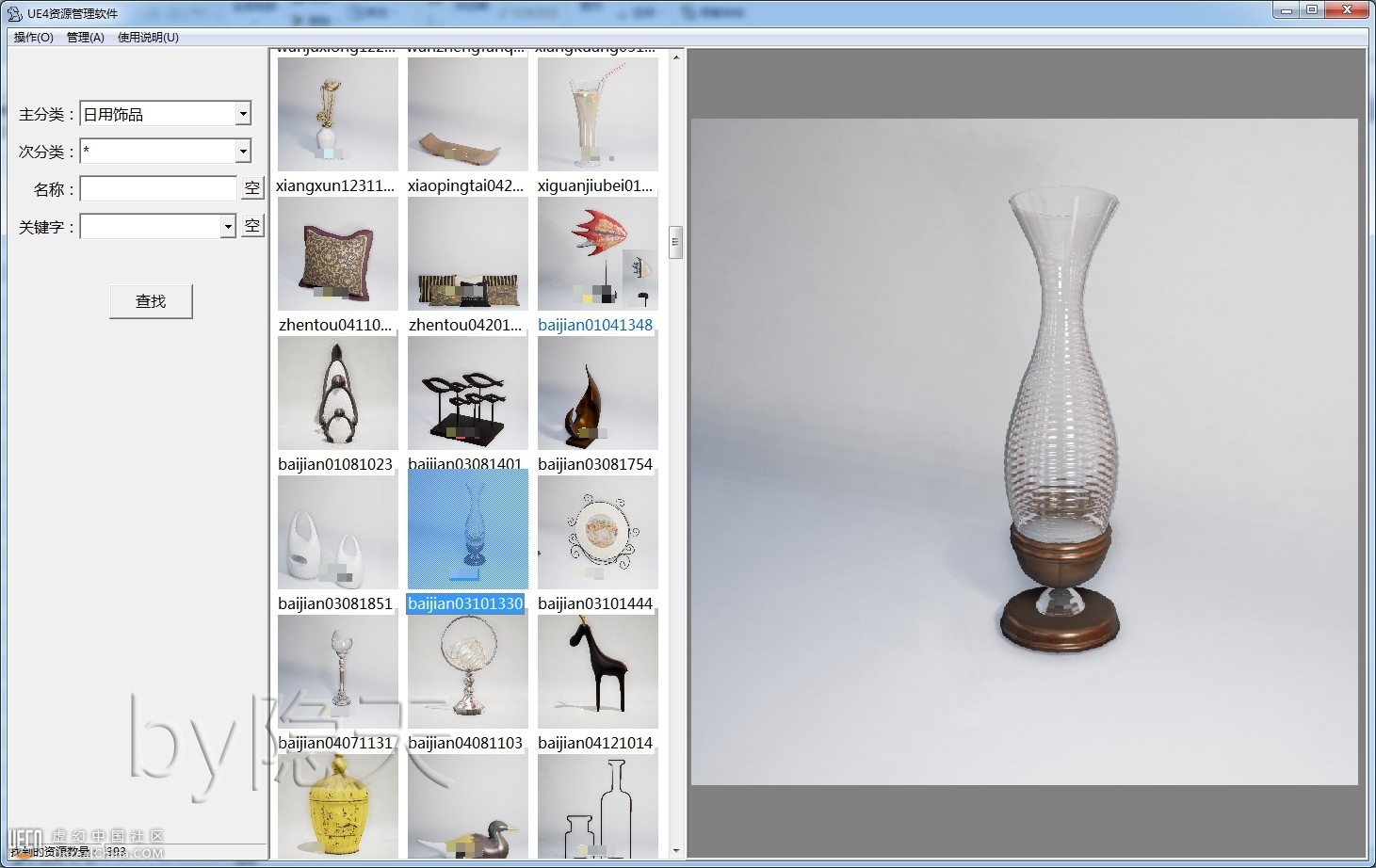Click the baijian01041348 name label
Image resolution: width=1376 pixels, height=868 pixels.
(x=595, y=325)
